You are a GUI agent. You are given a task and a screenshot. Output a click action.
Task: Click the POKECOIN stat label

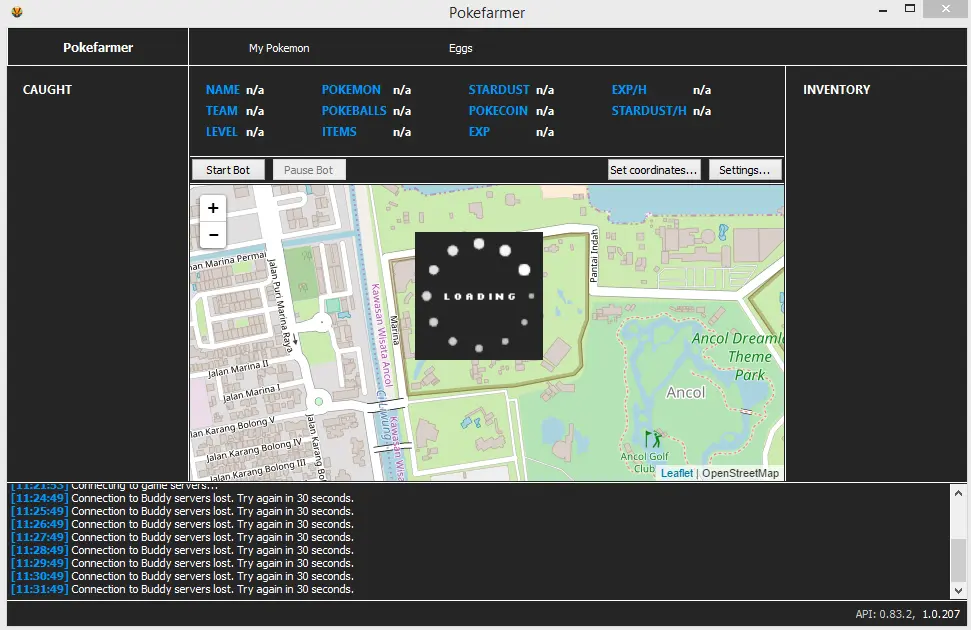click(x=498, y=111)
